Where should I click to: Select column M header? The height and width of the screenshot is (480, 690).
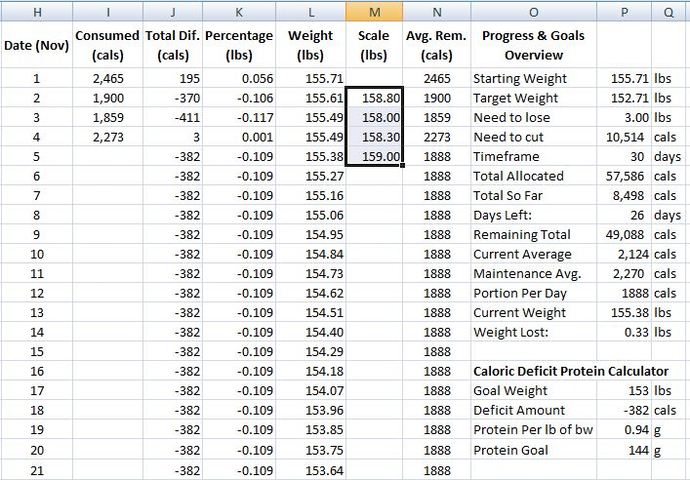(x=374, y=12)
